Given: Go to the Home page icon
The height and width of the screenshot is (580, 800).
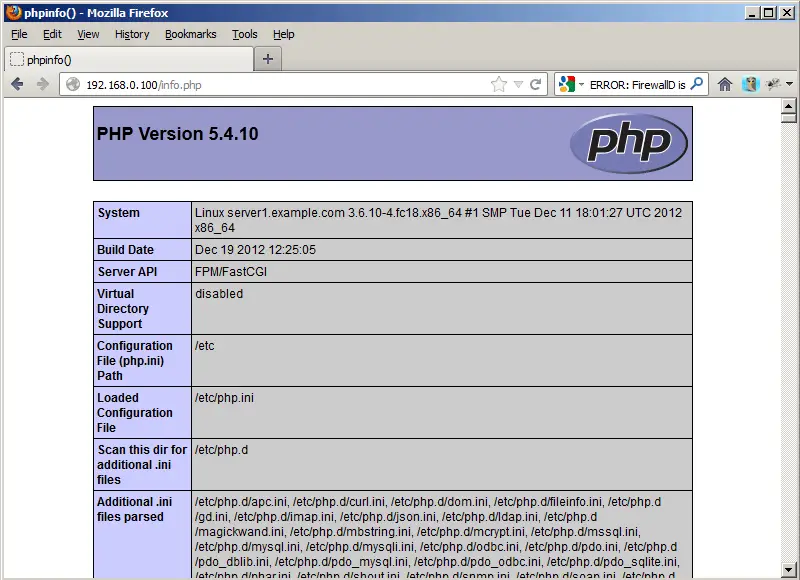Looking at the screenshot, I should (725, 85).
